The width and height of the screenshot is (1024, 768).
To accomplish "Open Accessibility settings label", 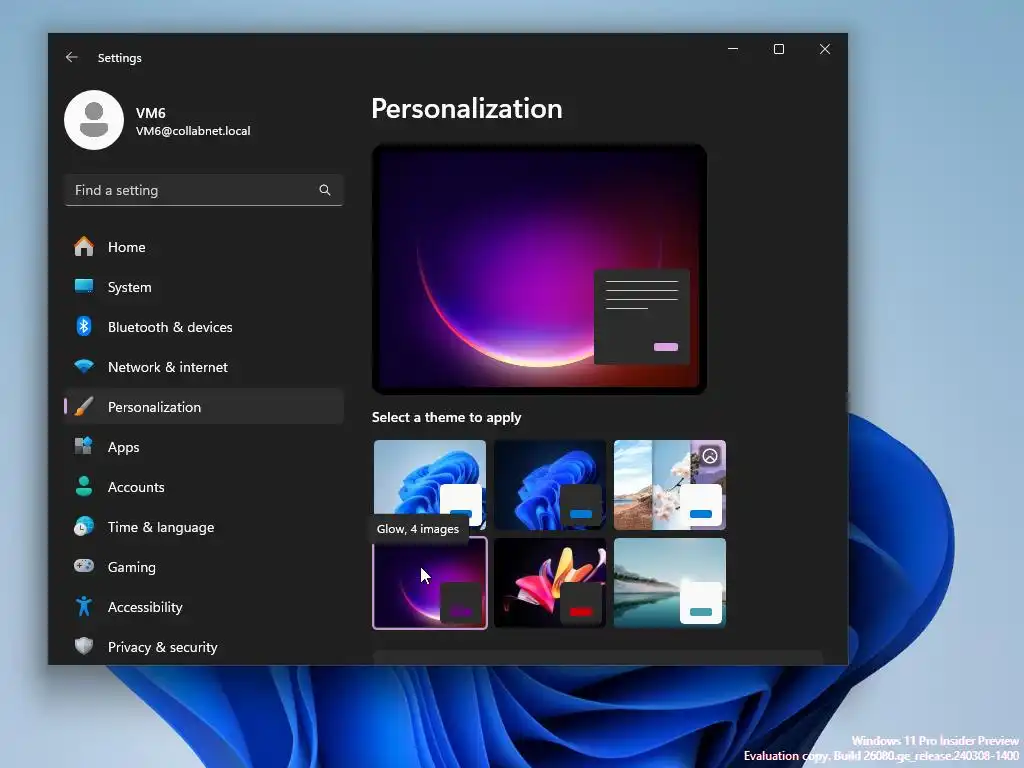I will coord(145,607).
